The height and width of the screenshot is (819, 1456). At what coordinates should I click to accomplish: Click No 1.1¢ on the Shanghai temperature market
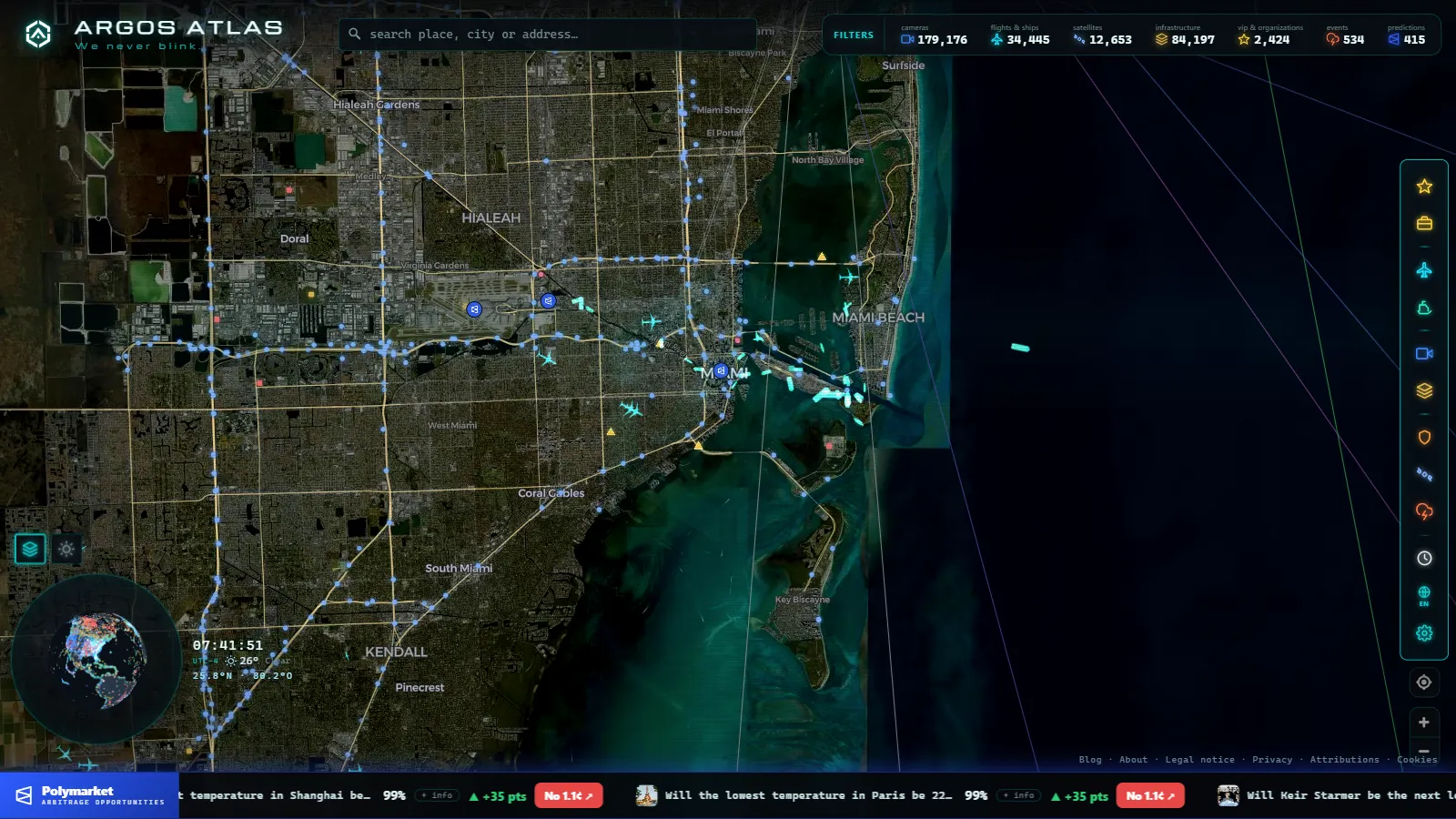(x=569, y=795)
